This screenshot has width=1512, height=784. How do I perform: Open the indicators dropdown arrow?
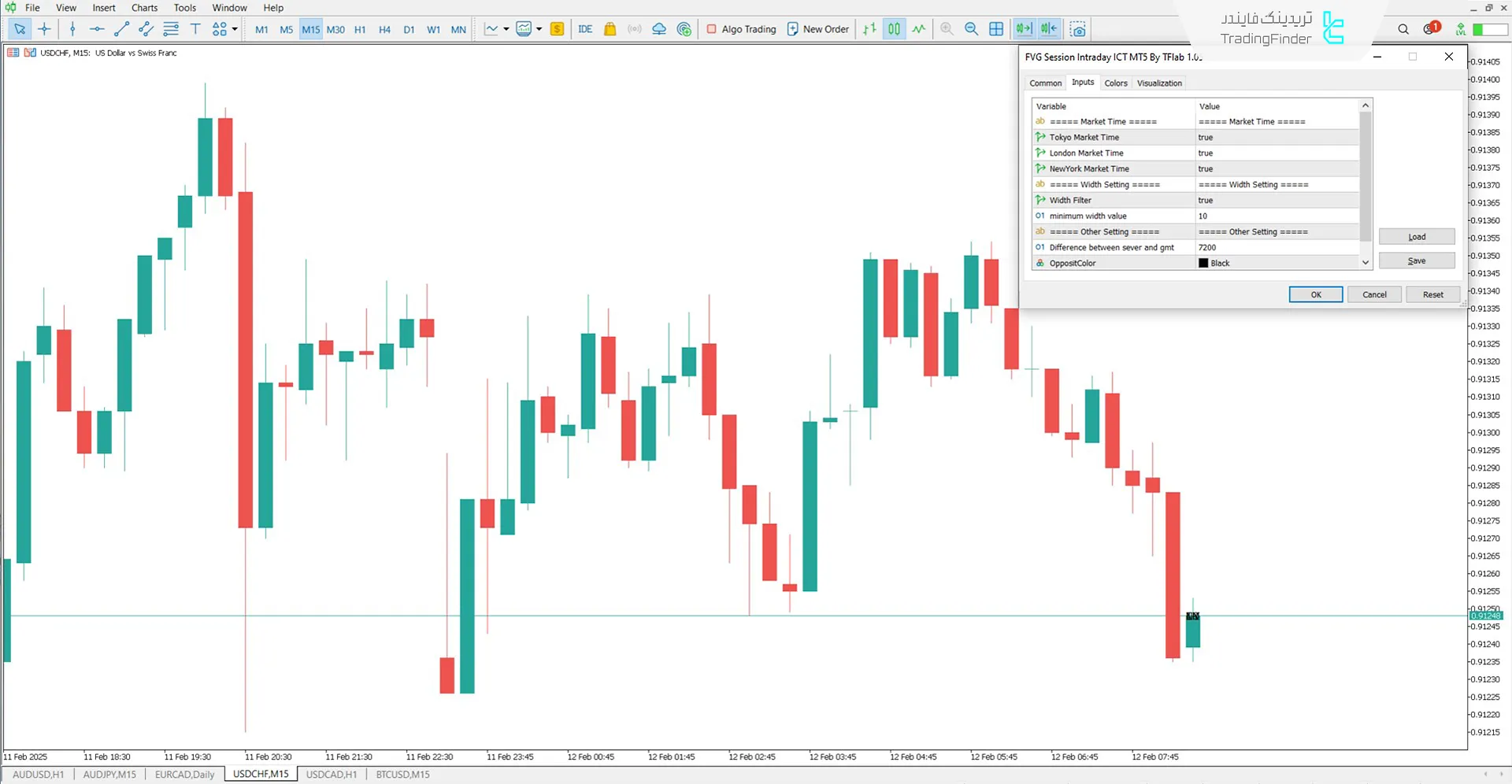tap(506, 29)
